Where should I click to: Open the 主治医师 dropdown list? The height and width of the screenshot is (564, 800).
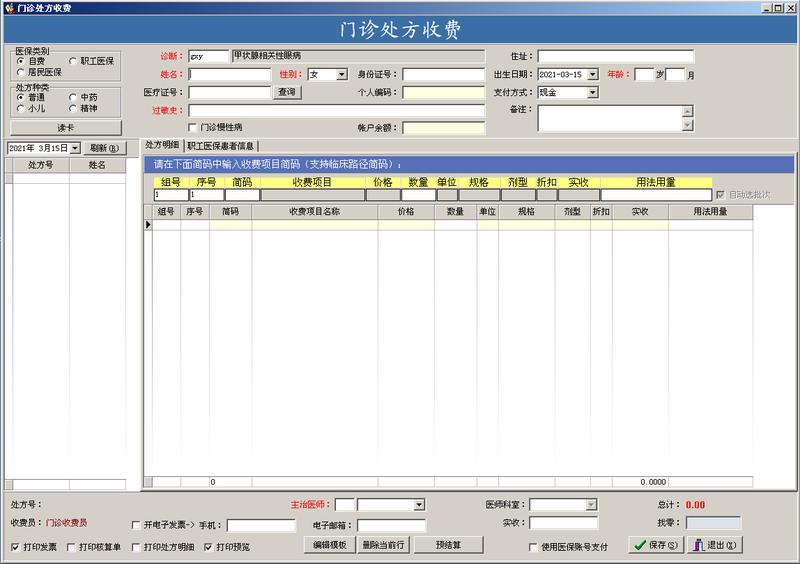(419, 505)
